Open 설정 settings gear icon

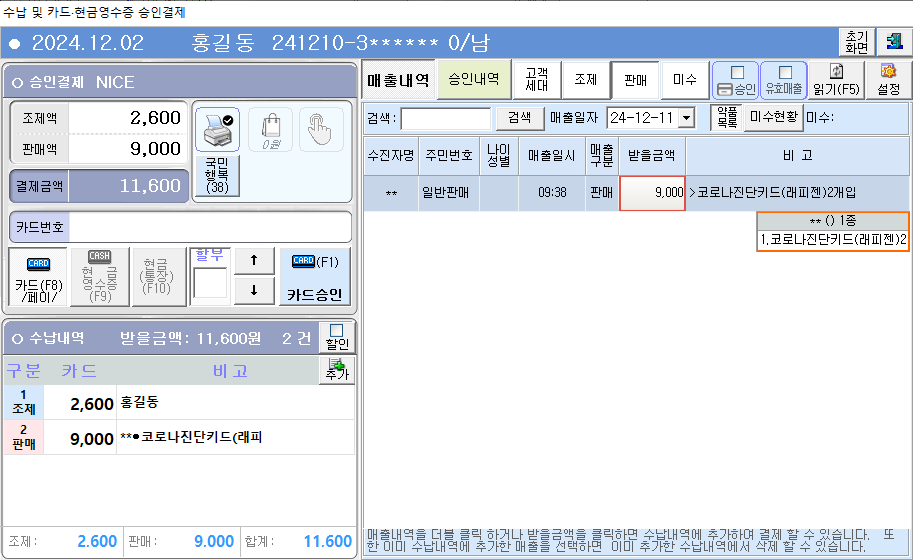(889, 80)
